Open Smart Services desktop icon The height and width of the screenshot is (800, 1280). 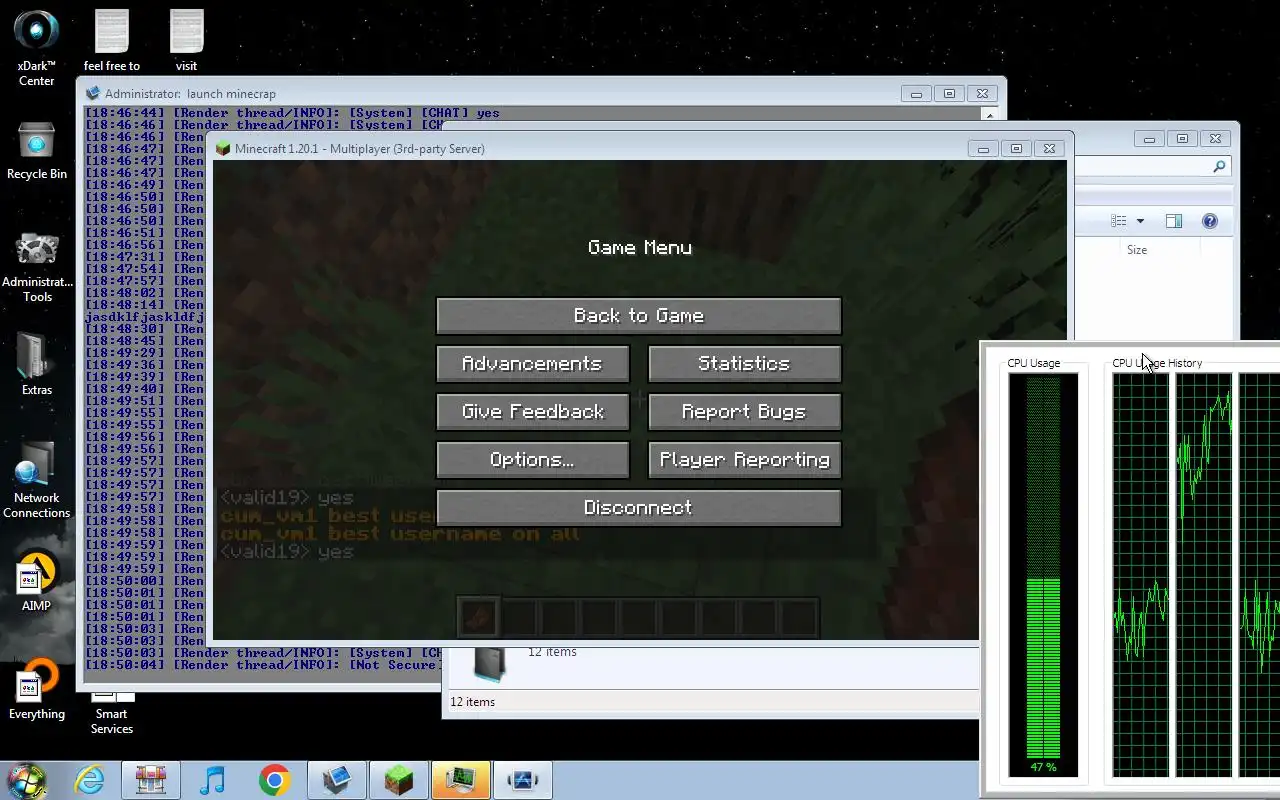pyautogui.click(x=112, y=712)
